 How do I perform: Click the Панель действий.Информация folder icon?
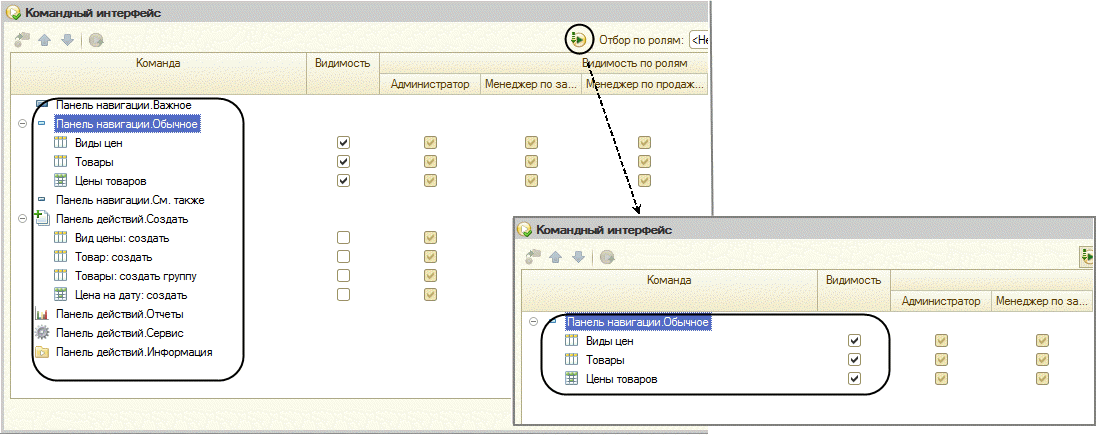[x=42, y=352]
